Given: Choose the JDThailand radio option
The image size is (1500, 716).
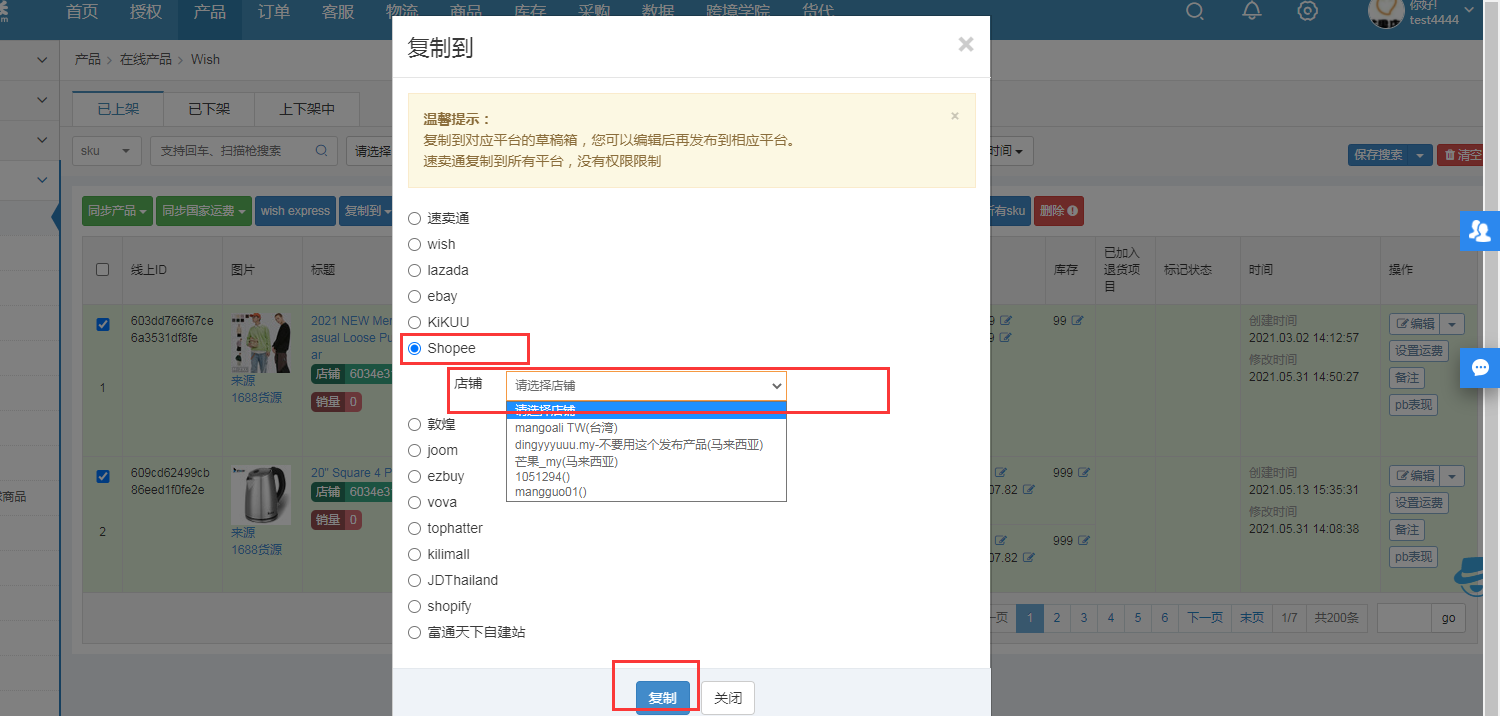Looking at the screenshot, I should pyautogui.click(x=415, y=580).
